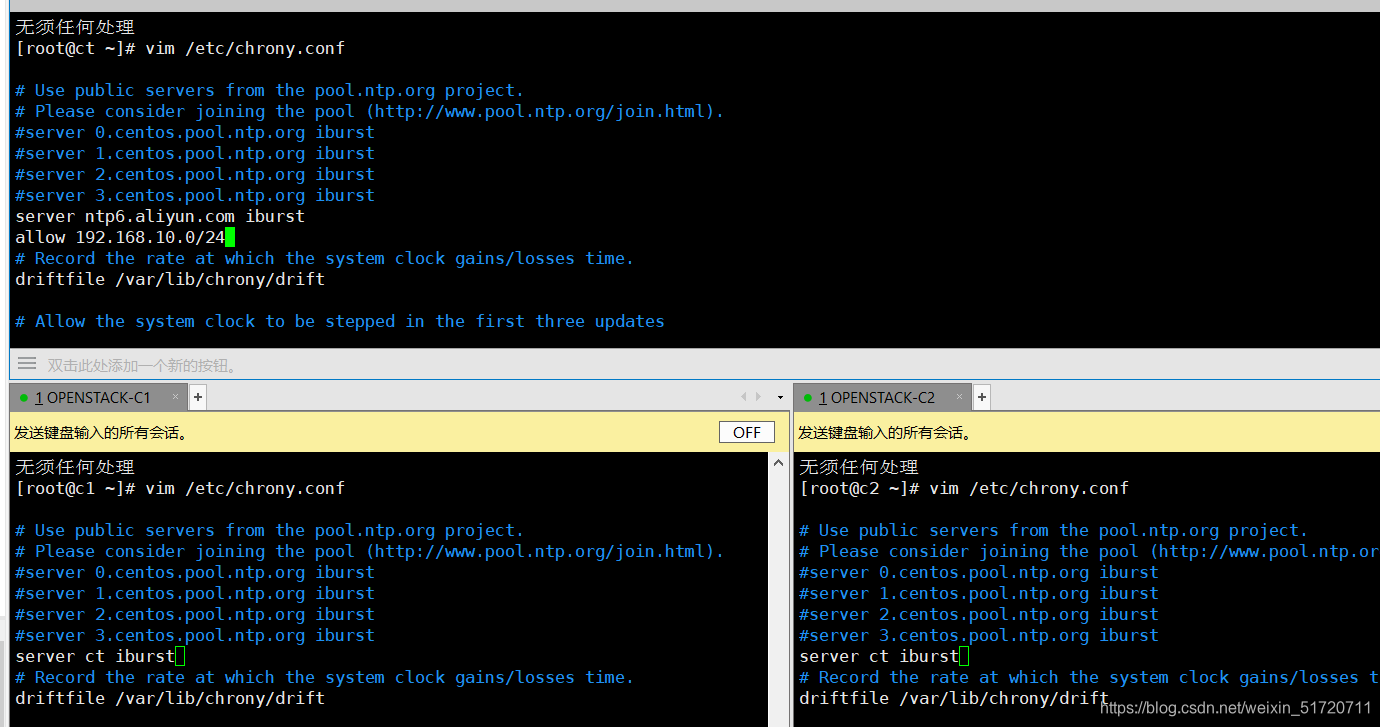The image size is (1380, 727).
Task: Close the OPENSTACK-C2 tab
Action: point(960,397)
